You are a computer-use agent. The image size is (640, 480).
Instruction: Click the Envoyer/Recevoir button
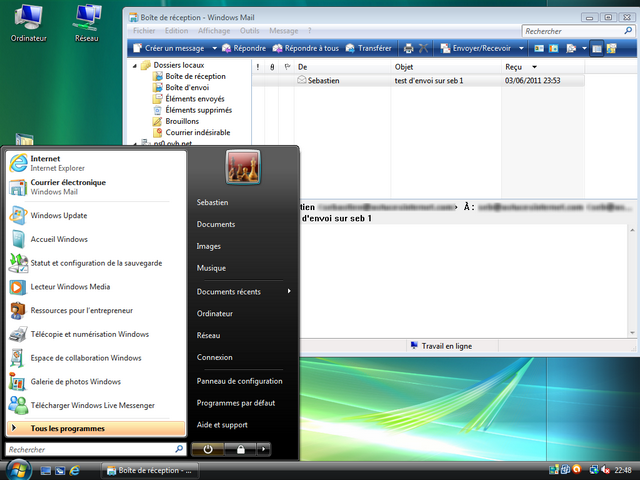pyautogui.click(x=476, y=48)
